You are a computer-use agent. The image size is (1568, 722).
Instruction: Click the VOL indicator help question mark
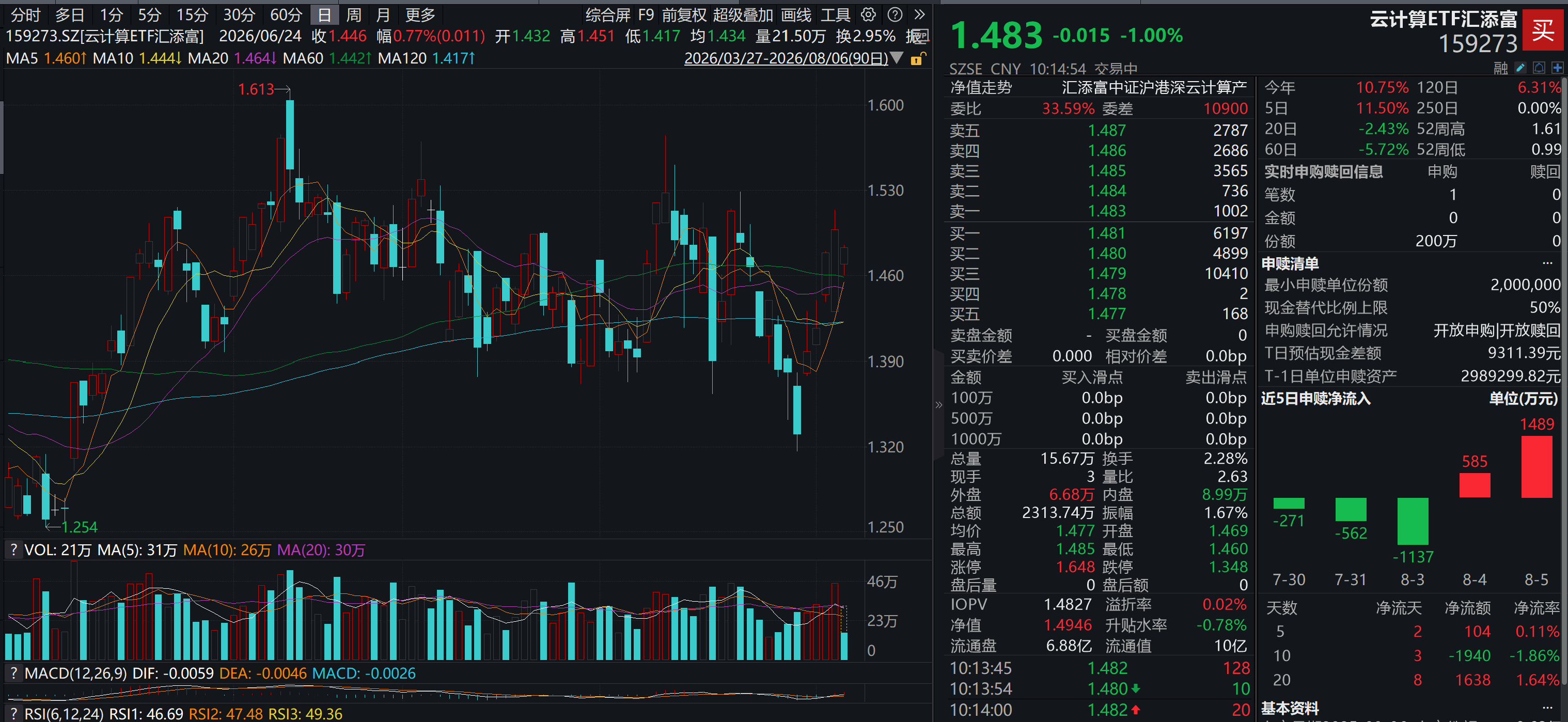coord(13,550)
